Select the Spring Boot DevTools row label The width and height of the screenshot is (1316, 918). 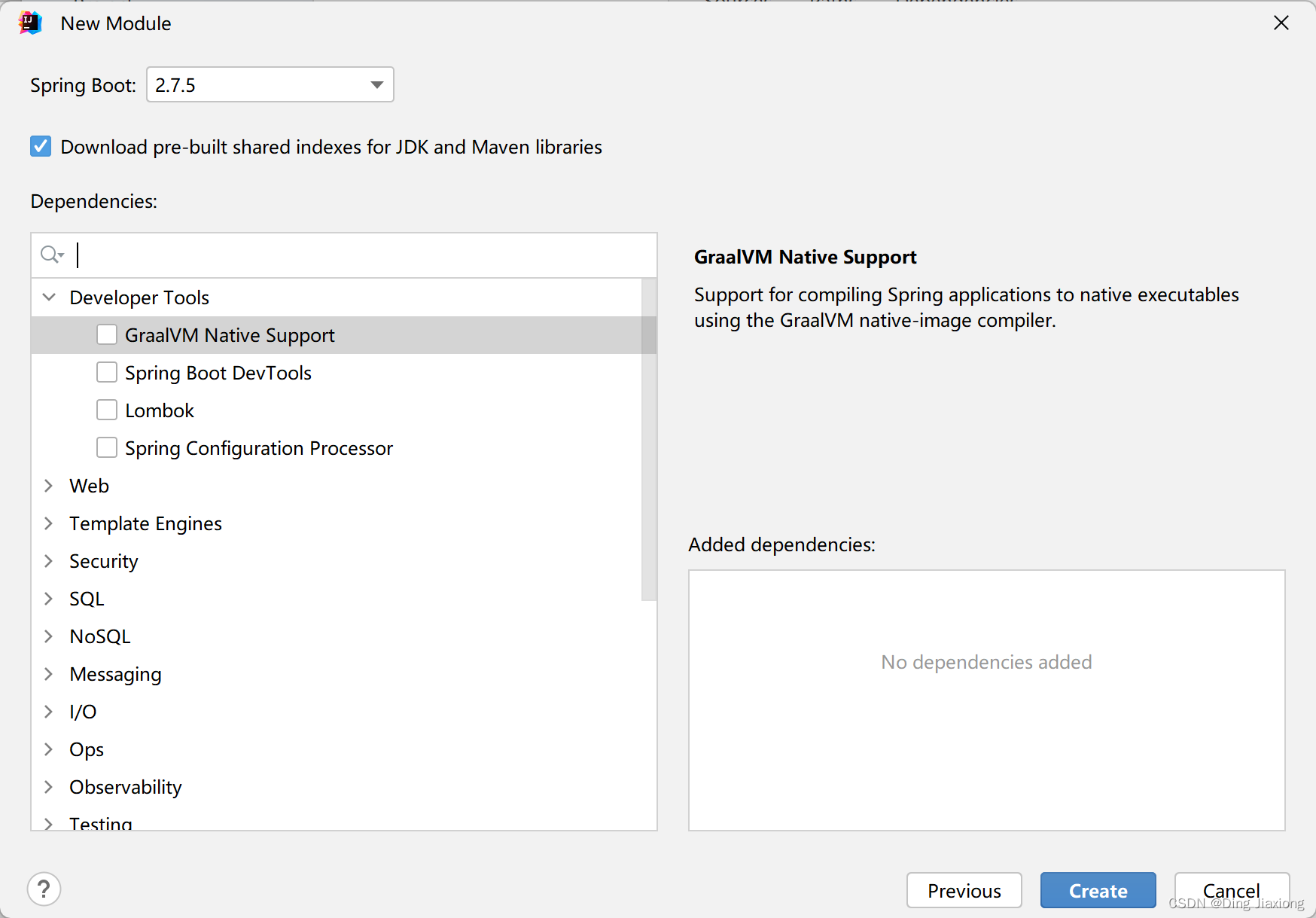pos(218,373)
